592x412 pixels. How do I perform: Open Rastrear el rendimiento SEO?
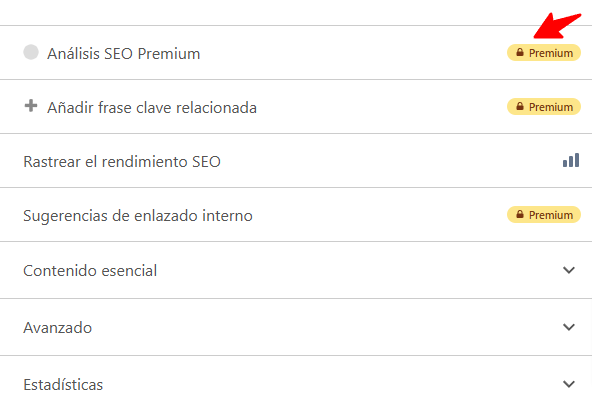click(x=122, y=162)
